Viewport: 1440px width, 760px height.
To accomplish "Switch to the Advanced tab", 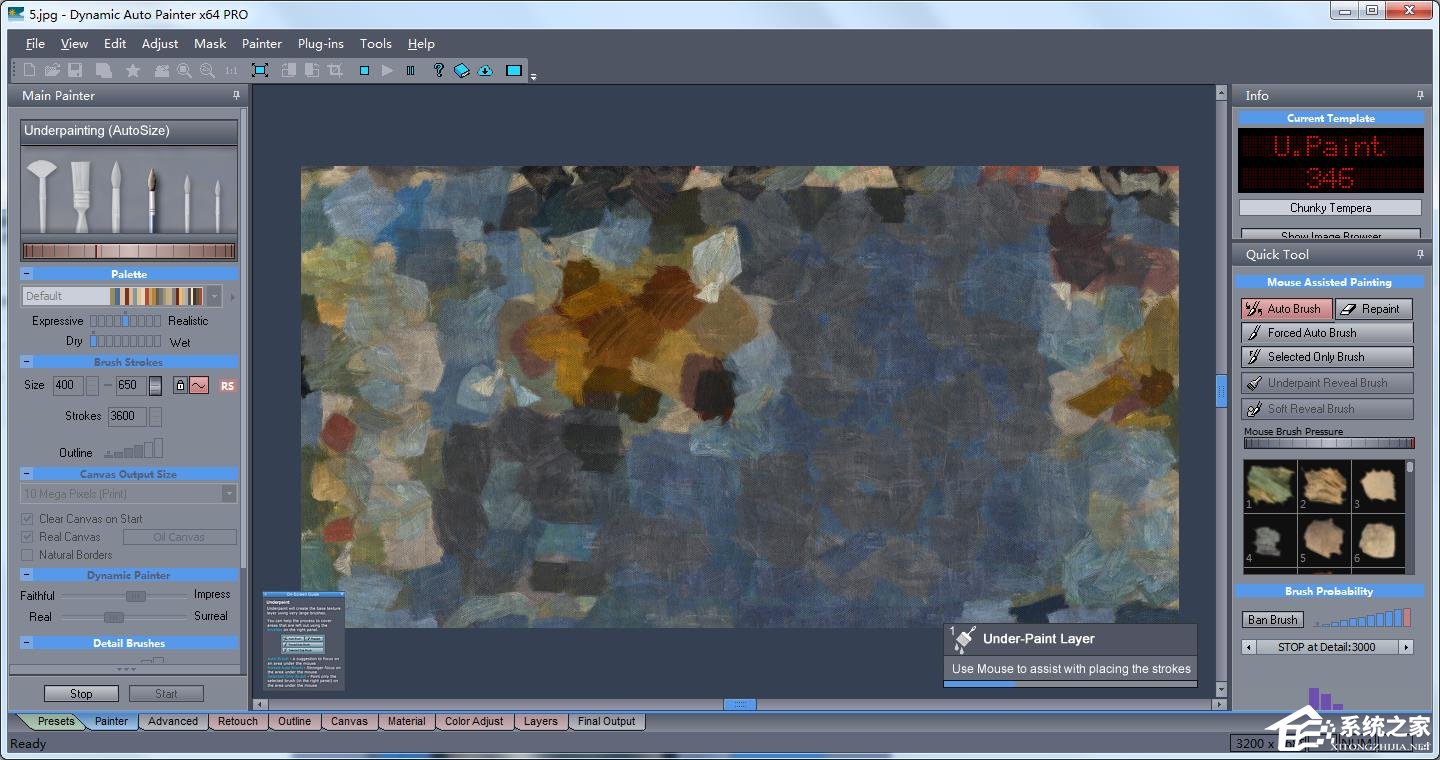I will (173, 721).
